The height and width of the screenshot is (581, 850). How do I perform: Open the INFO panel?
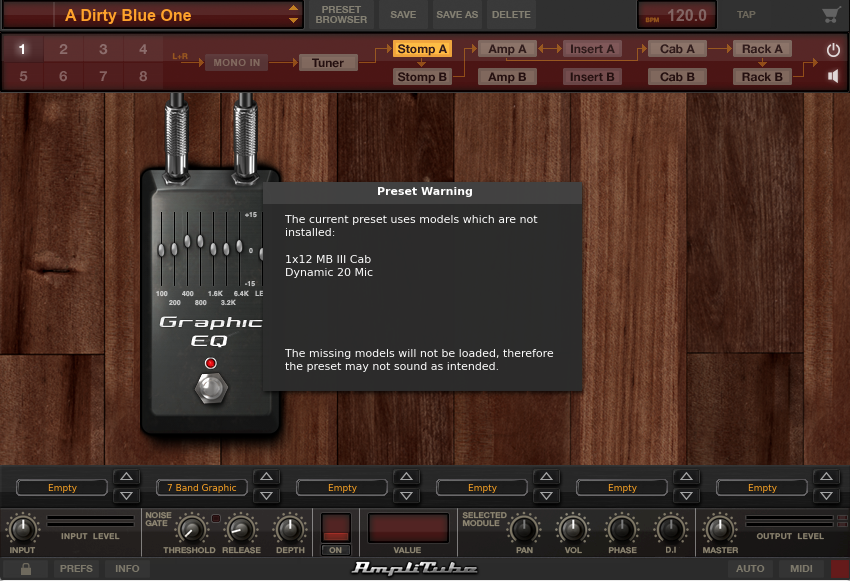[x=127, y=569]
